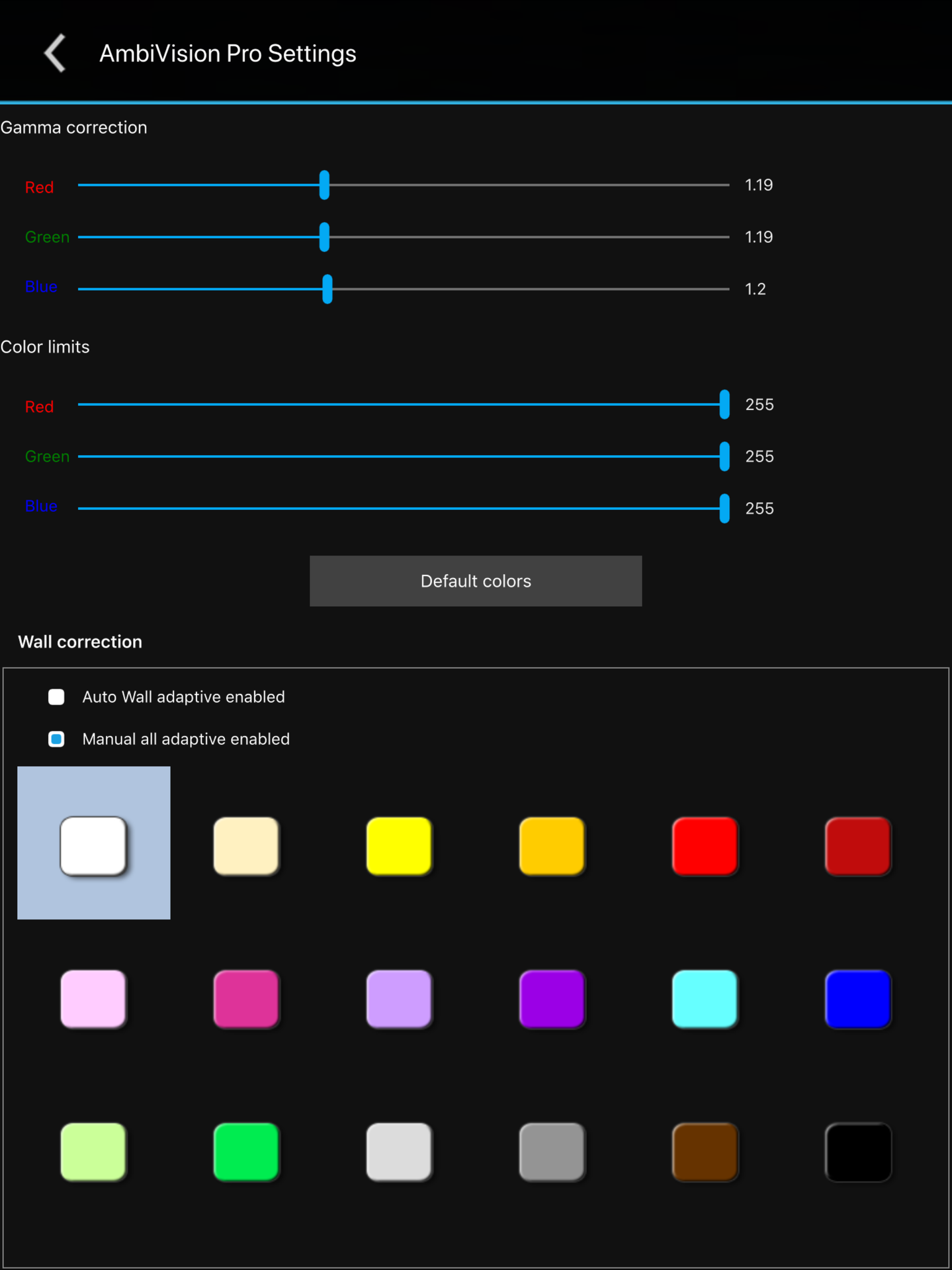Select the dark red wall color swatch
Screen dimensions: 952x1270
click(858, 846)
